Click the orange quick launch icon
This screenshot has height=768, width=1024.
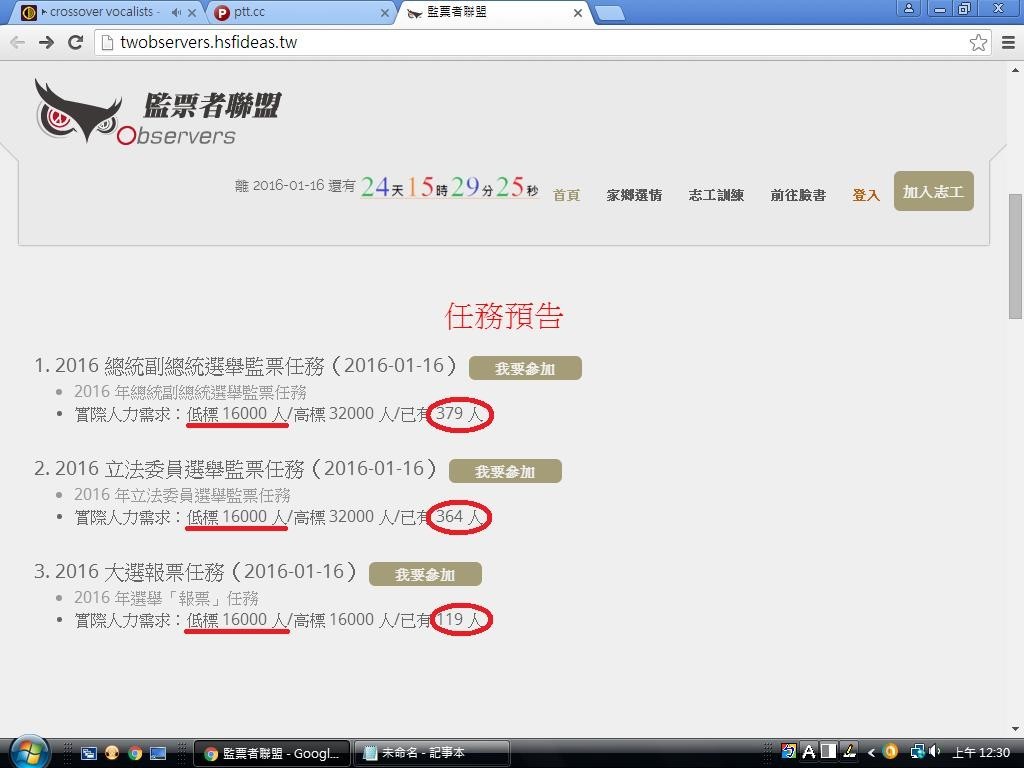[112, 753]
